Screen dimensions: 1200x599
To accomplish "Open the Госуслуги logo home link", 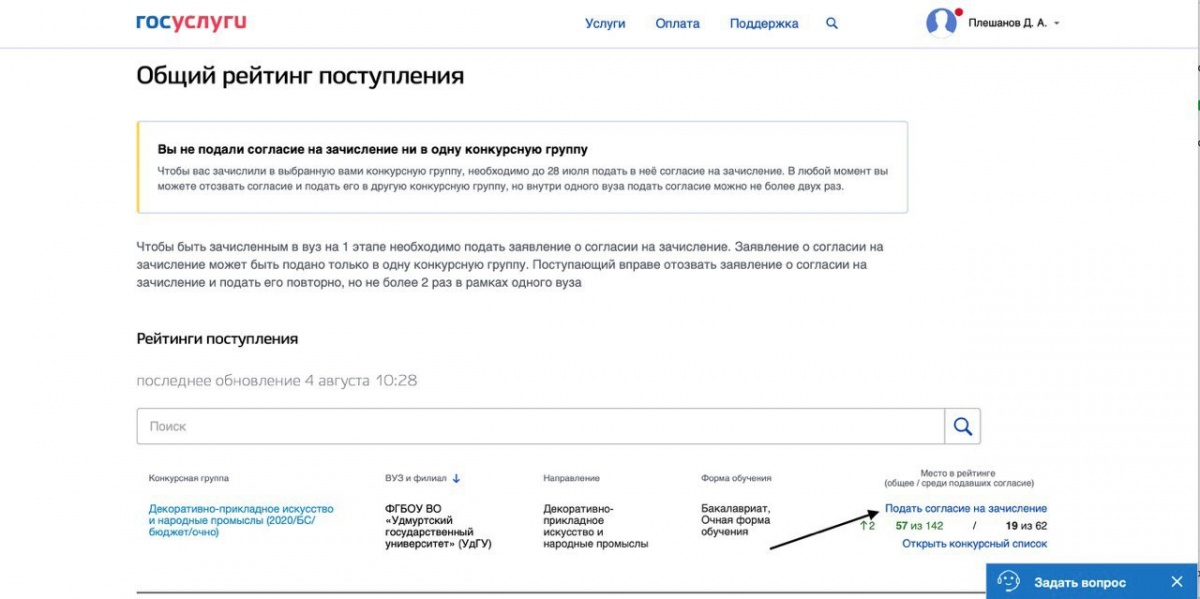I will tap(191, 22).
